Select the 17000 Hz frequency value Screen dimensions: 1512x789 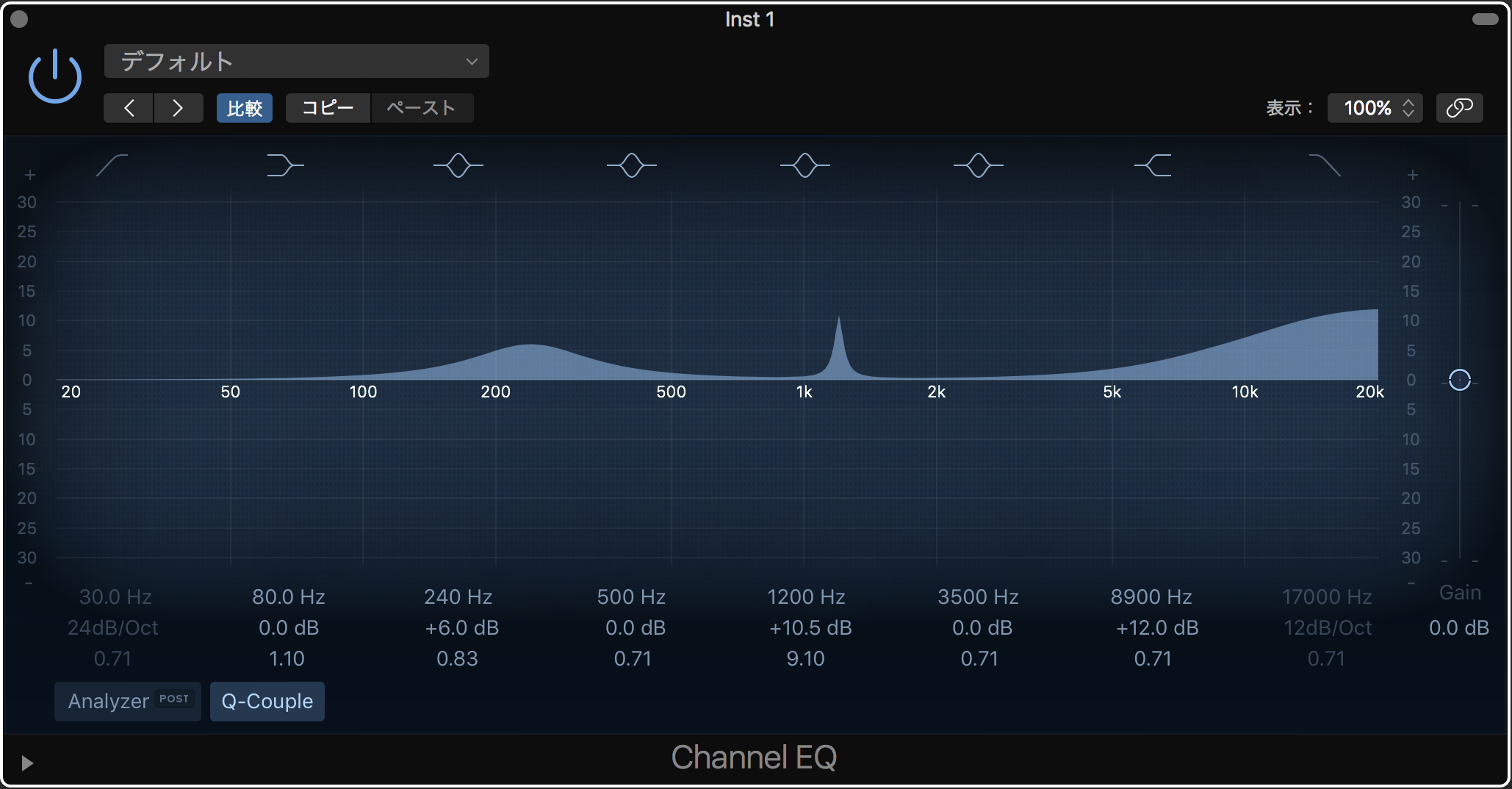tap(1327, 597)
